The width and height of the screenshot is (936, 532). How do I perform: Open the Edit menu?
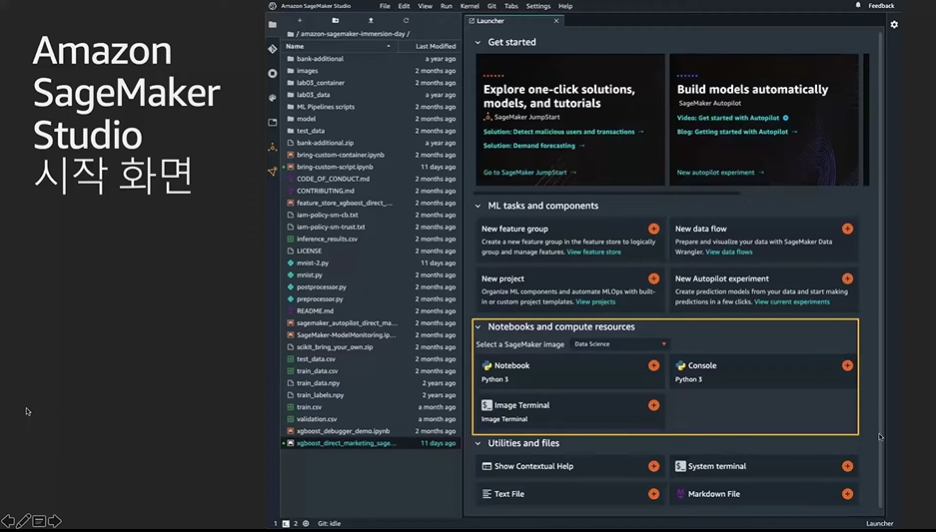coord(404,6)
